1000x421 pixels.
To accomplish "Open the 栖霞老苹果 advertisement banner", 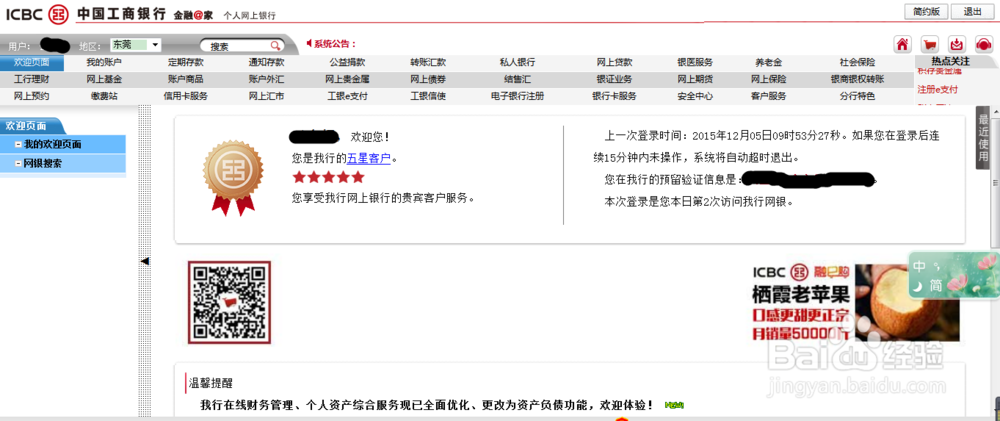I will tap(856, 302).
